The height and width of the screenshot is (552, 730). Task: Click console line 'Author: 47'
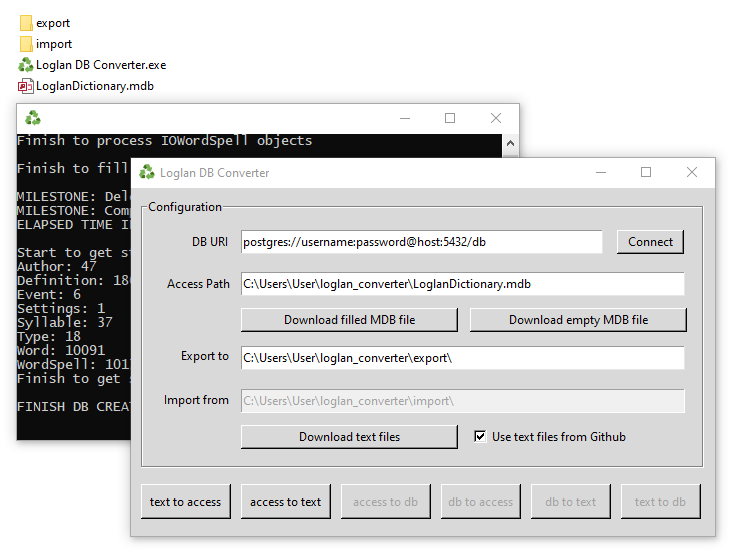(57, 266)
